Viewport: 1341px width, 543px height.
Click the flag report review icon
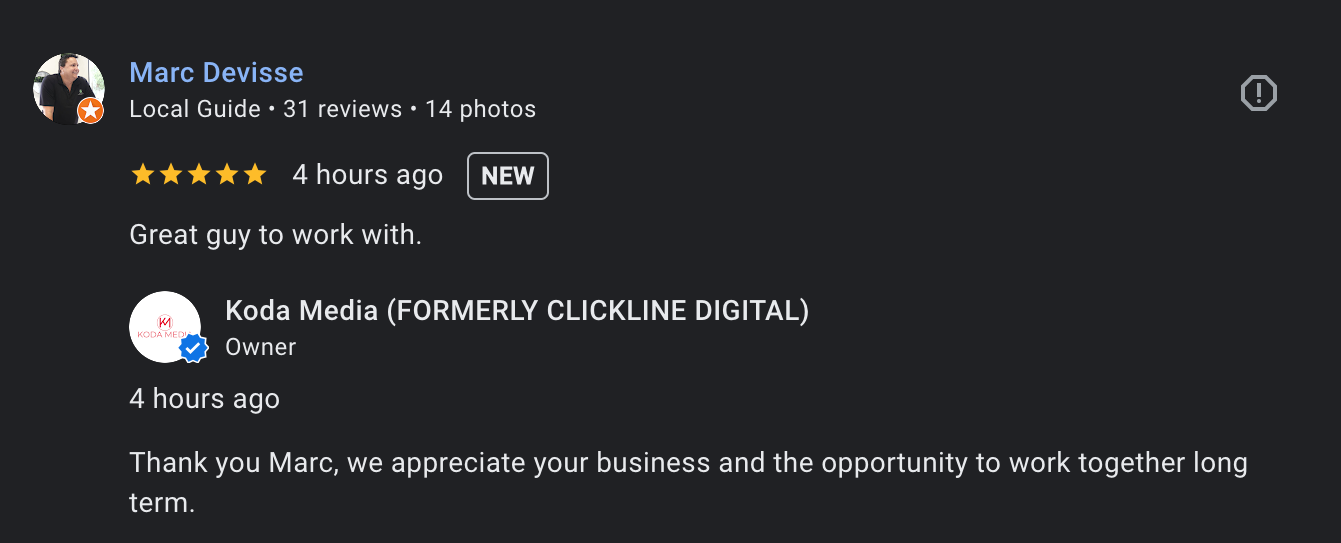(x=1259, y=93)
